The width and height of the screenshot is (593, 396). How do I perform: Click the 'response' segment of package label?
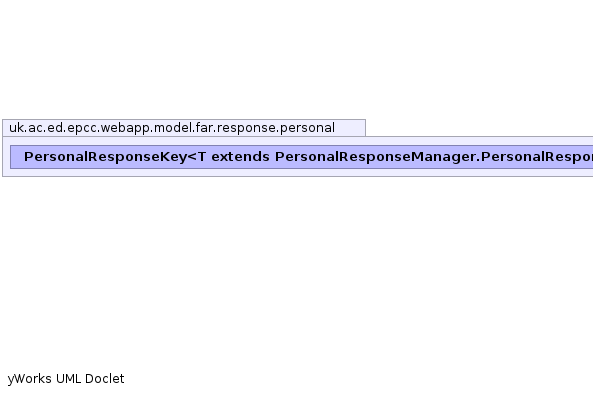pos(246,128)
